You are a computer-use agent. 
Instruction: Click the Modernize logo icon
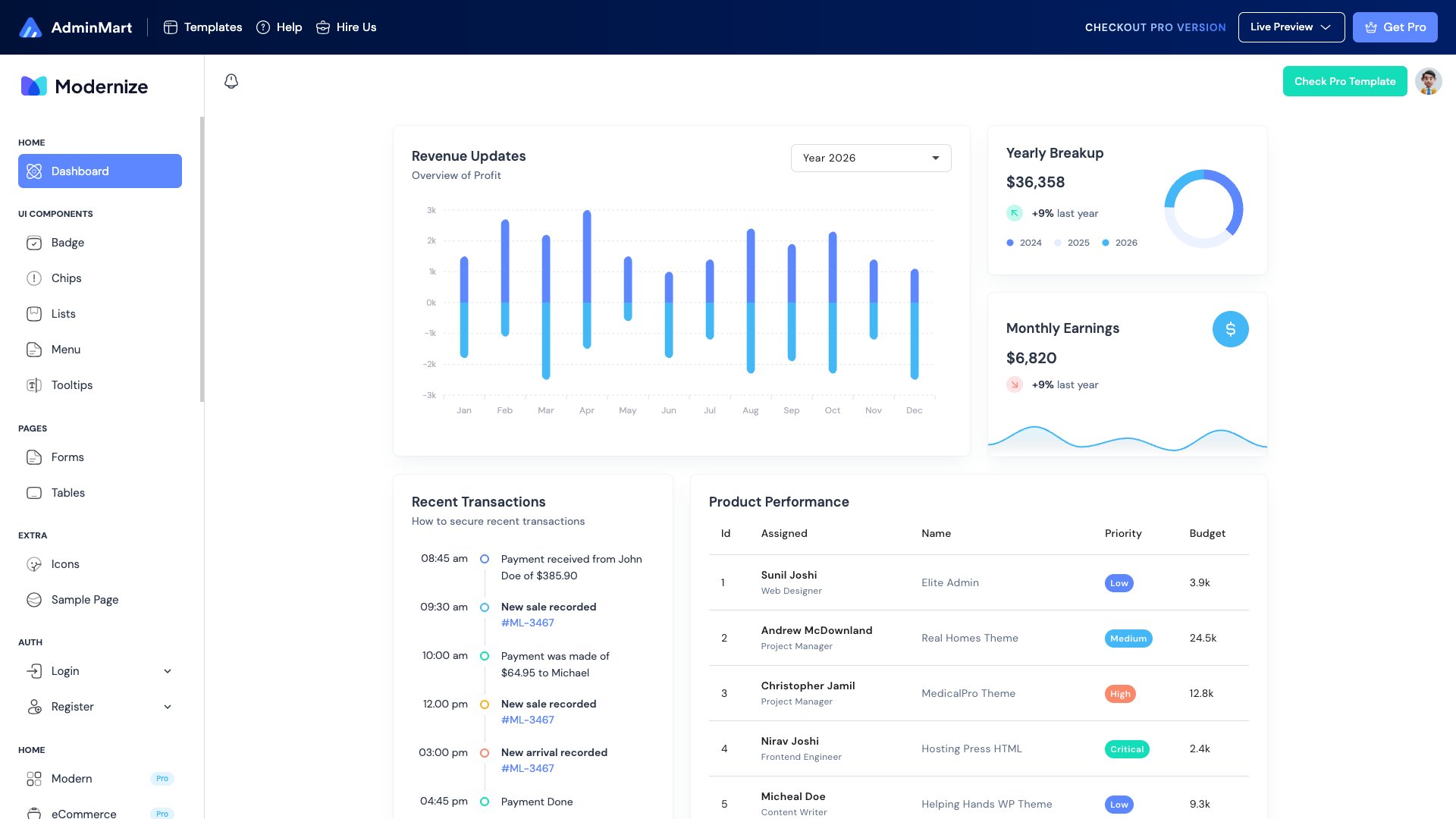coord(33,86)
